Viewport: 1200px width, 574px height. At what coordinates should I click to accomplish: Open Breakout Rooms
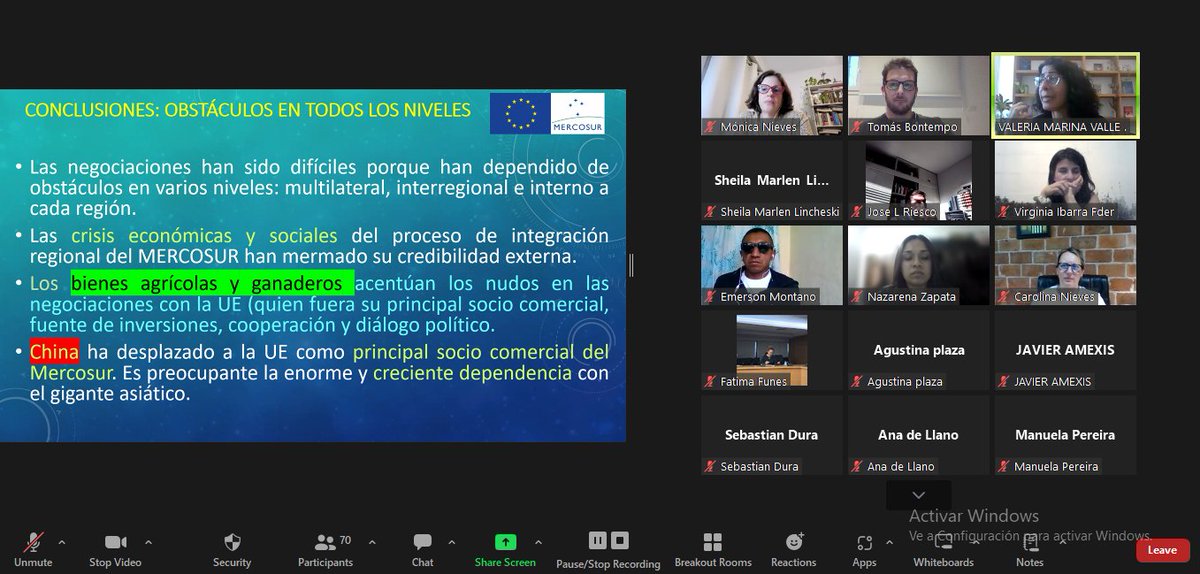click(x=713, y=549)
